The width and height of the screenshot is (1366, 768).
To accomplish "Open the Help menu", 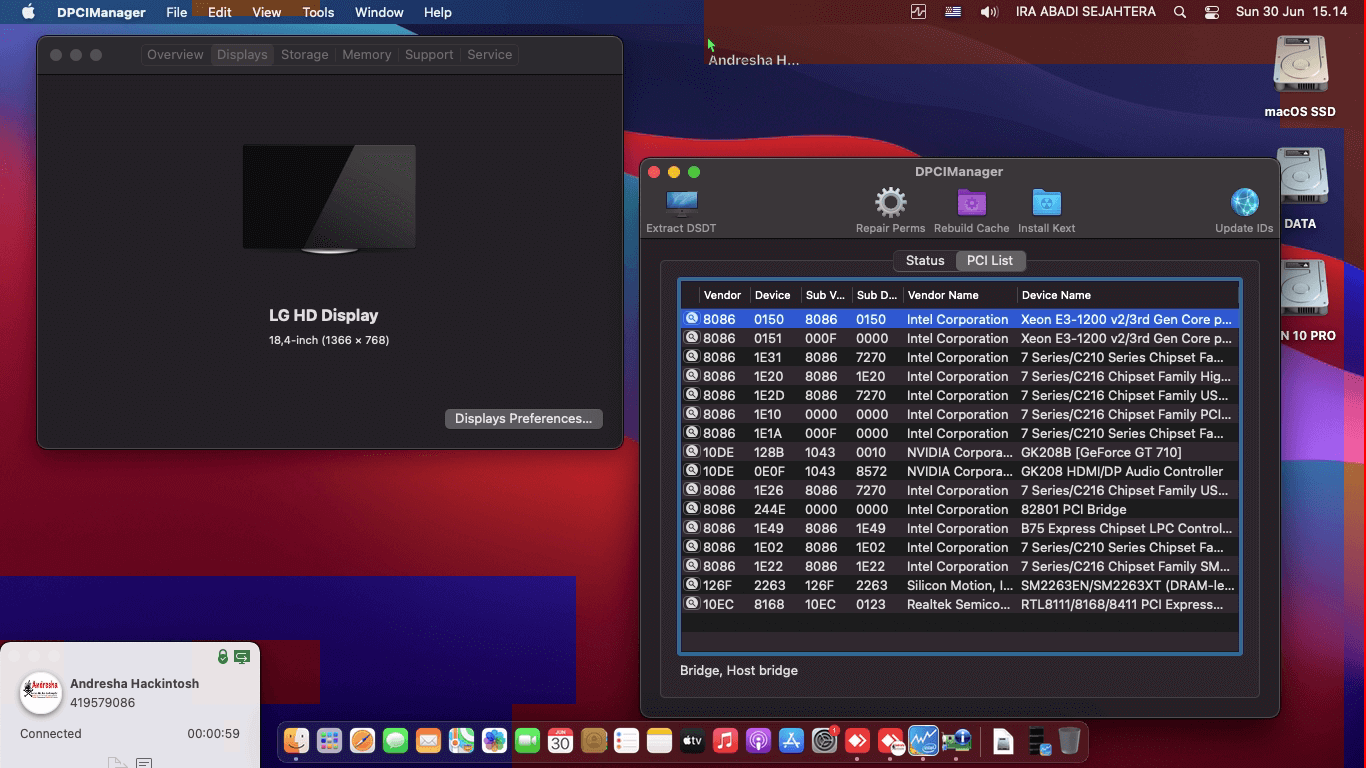I will point(438,12).
